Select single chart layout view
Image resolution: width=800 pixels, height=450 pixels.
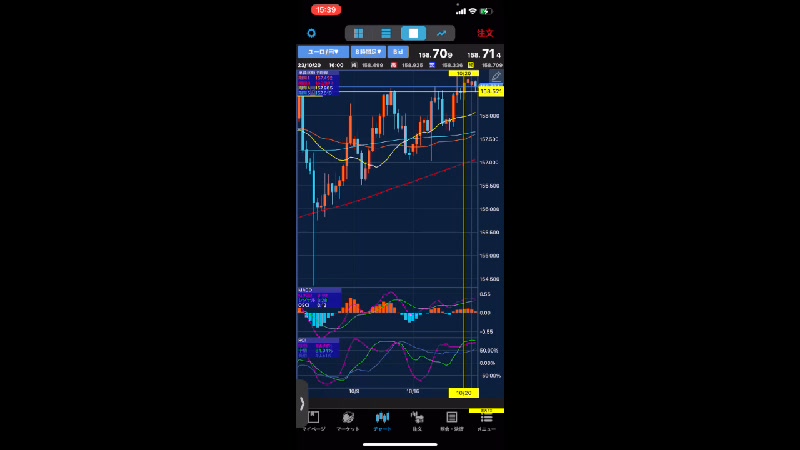point(413,33)
